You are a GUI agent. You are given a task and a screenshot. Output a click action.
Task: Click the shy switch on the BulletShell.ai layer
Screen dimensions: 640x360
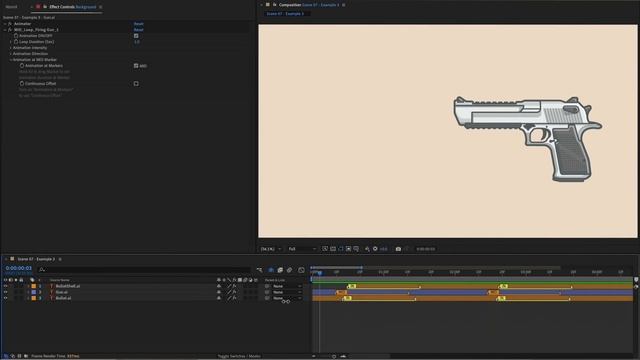coord(219,286)
